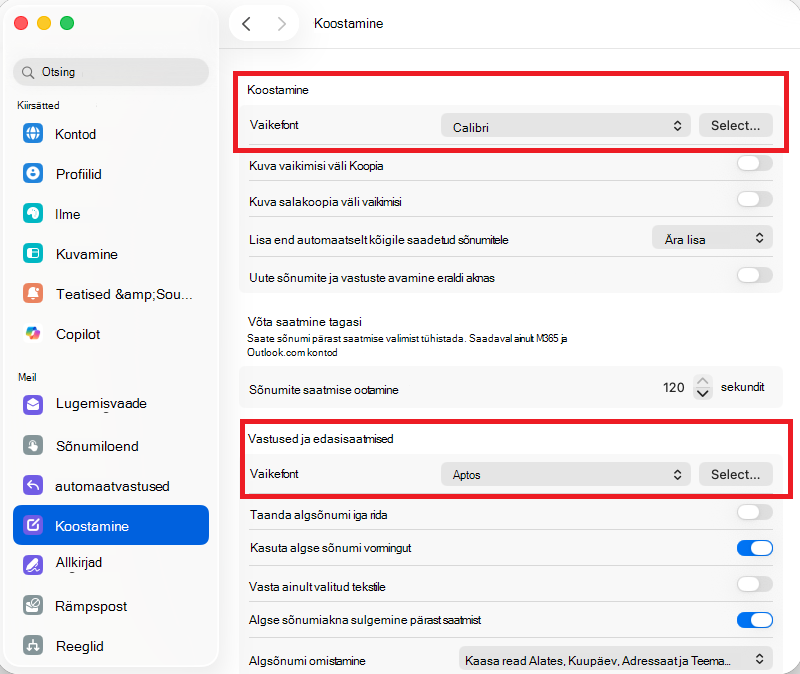Open the Calibri default font dropdown
Image resolution: width=800 pixels, height=674 pixels.
(x=565, y=126)
